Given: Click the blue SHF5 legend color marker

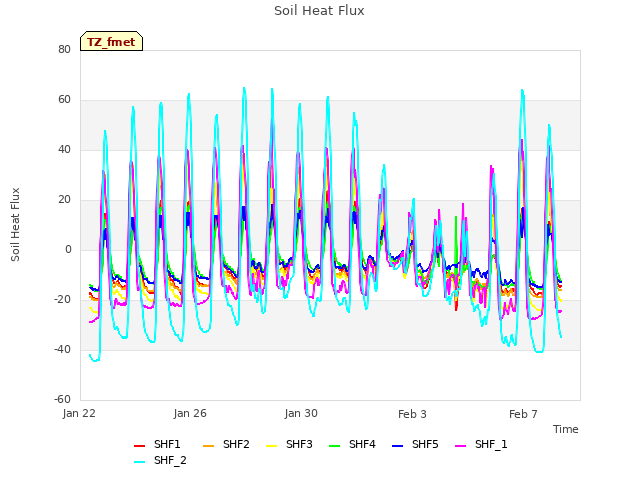Looking at the screenshot, I should (398, 446).
